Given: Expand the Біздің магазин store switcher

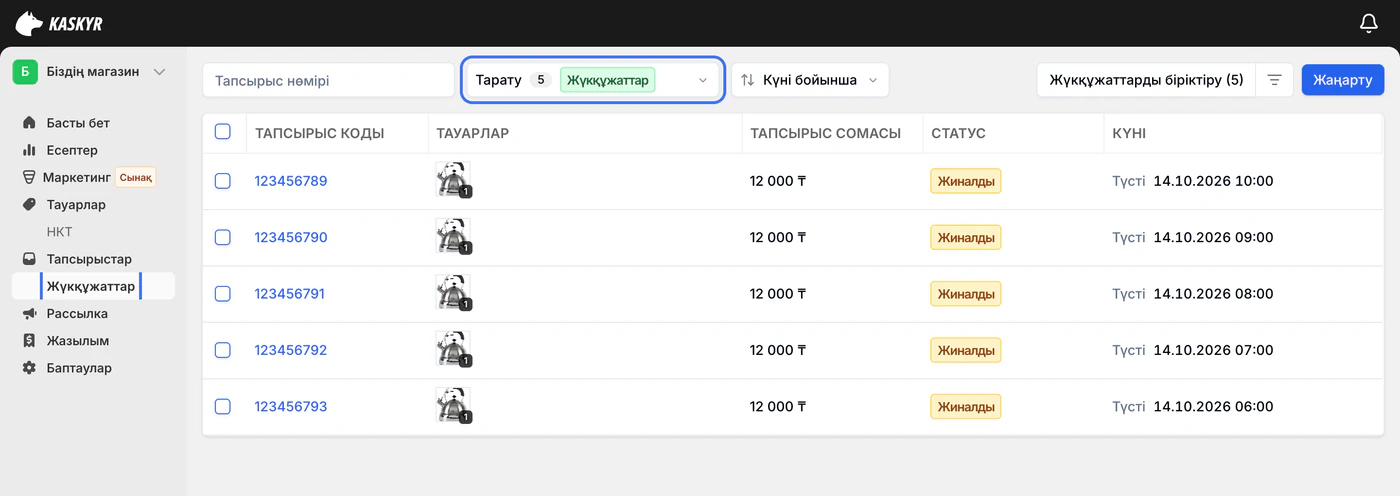Looking at the screenshot, I should click(x=159, y=72).
